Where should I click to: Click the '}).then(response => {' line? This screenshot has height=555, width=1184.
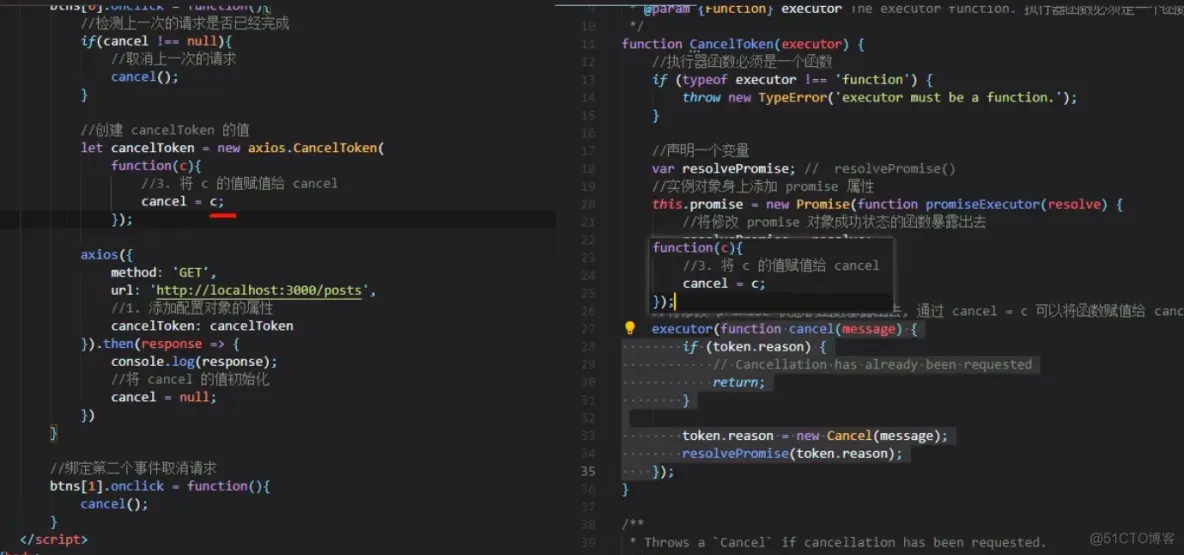click(160, 344)
